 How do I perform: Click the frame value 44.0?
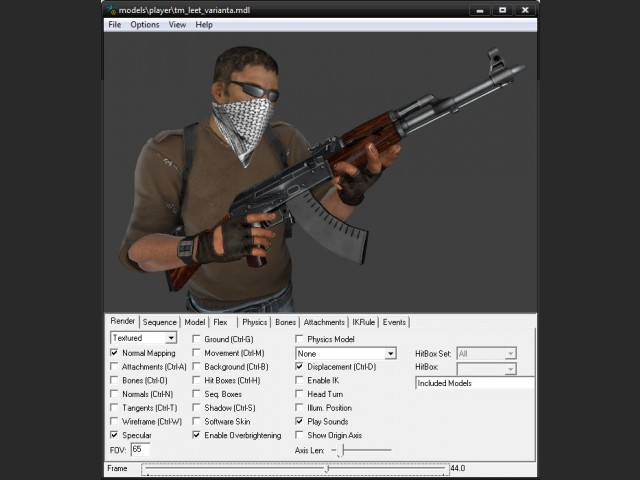tap(458, 468)
